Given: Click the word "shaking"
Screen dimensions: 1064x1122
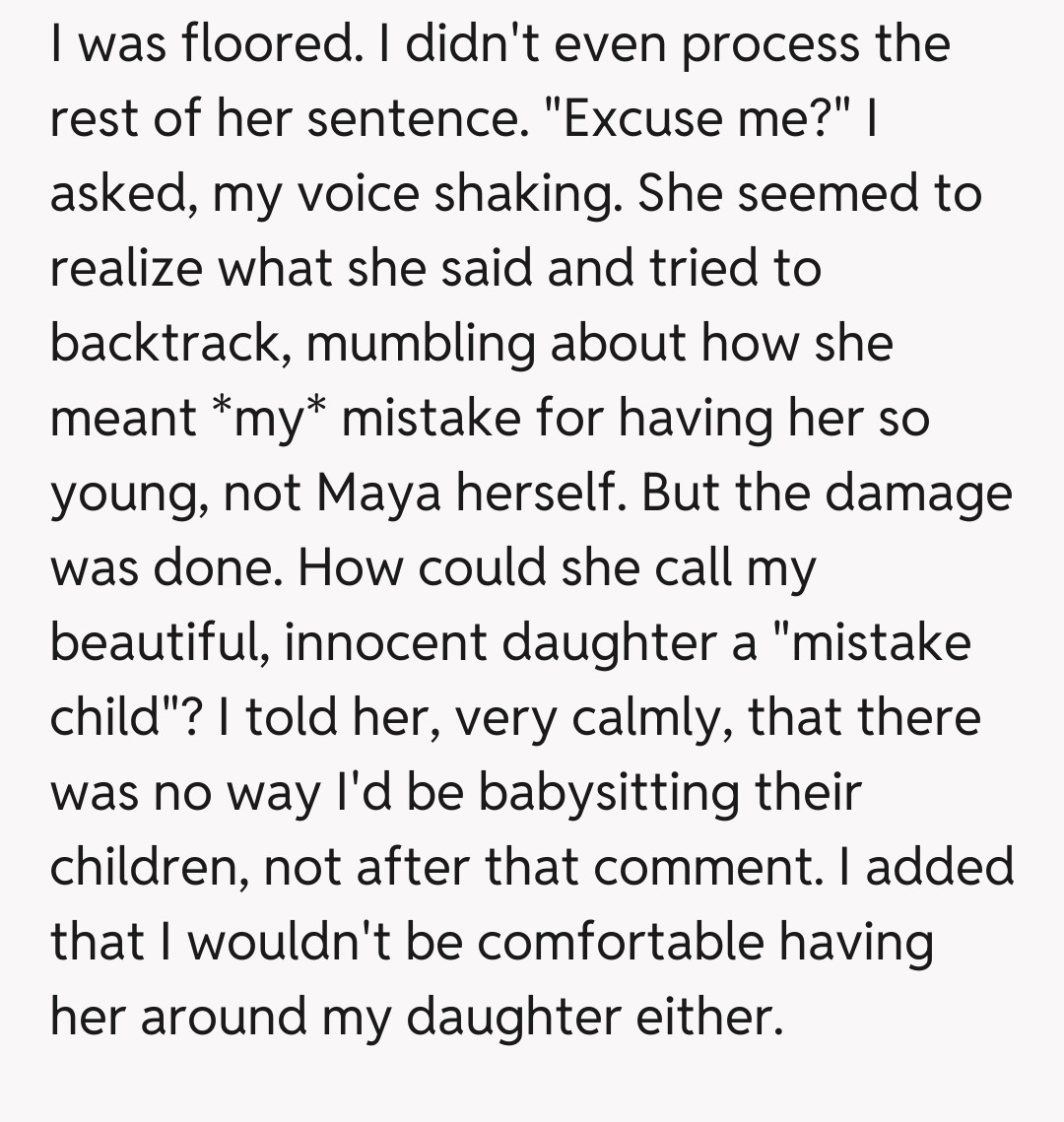Looking at the screenshot, I should tap(526, 194).
